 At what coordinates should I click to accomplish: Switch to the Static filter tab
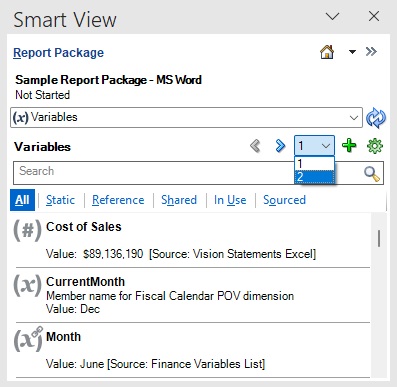[60, 200]
